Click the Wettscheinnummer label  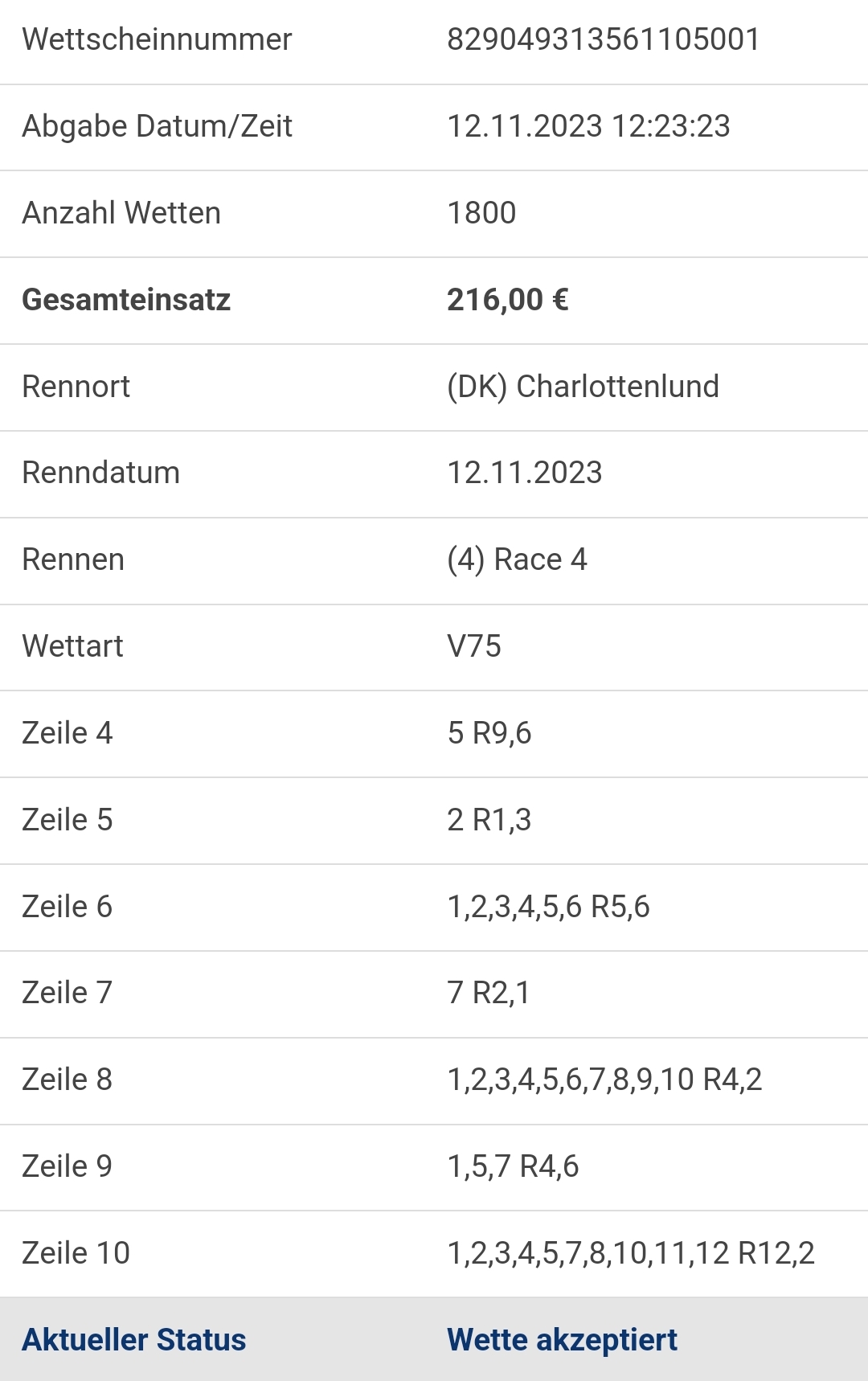pyautogui.click(x=157, y=39)
